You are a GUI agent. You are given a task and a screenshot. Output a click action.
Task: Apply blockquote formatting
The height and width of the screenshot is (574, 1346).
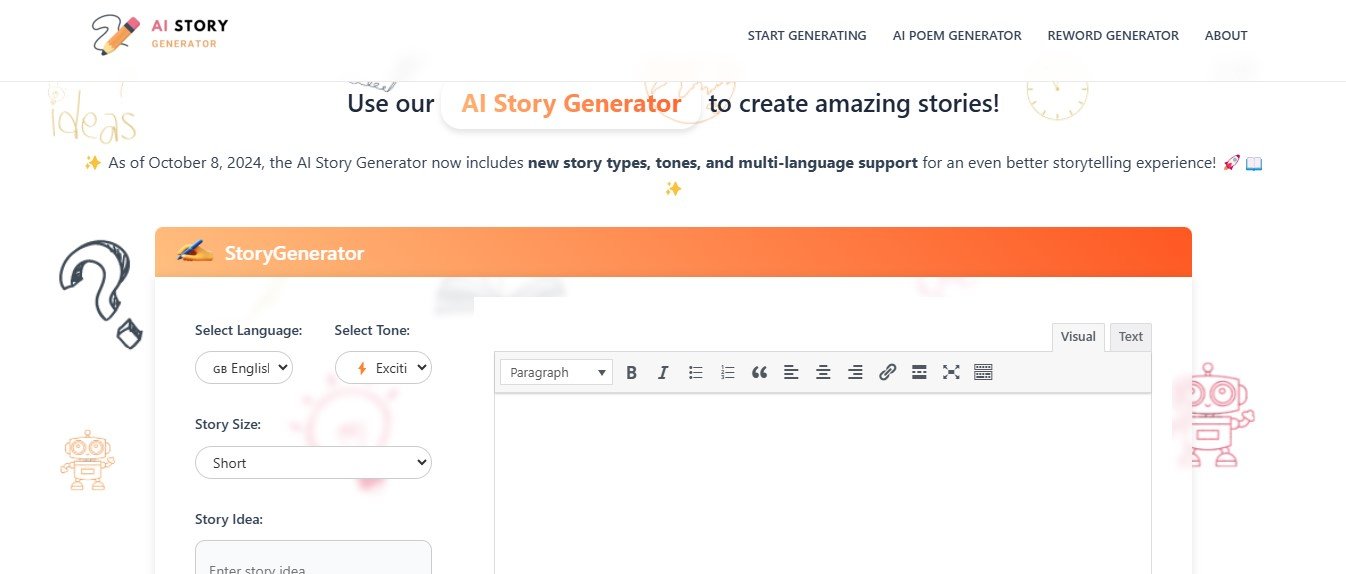pos(759,372)
